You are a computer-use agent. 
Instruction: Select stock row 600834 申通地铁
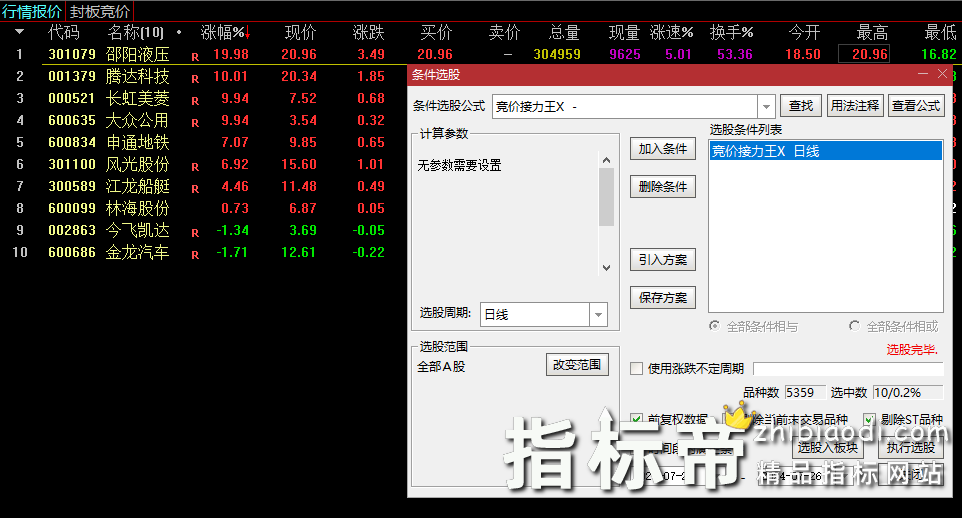pos(204,142)
